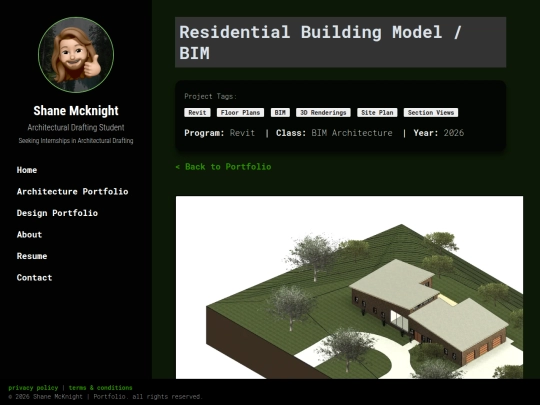Open the terms & conditions link
Screen dimensions: 540x405
click(x=101, y=388)
